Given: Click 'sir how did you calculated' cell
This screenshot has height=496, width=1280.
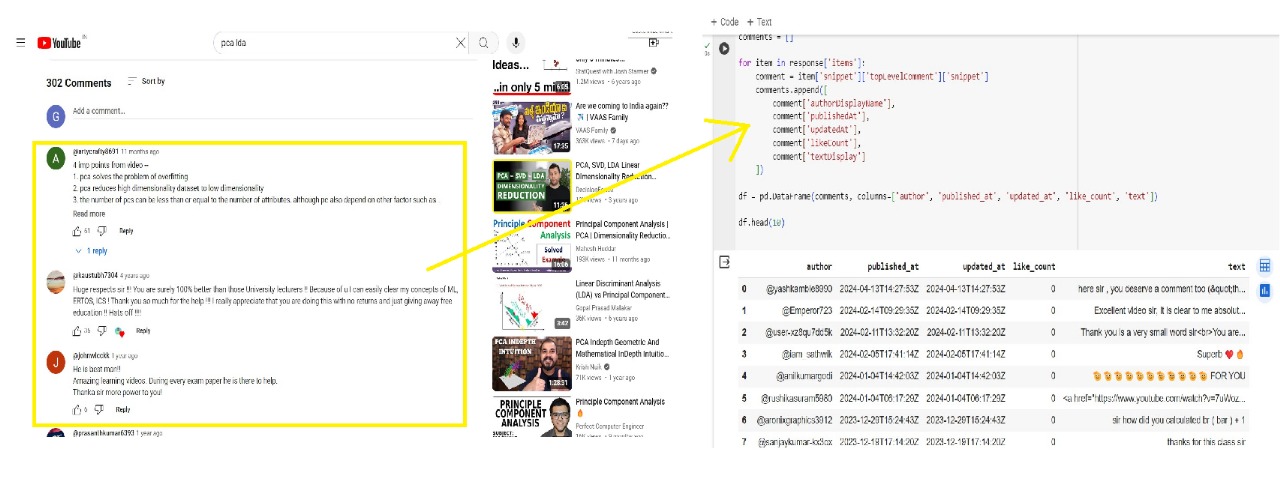Looking at the screenshot, I should [1179, 420].
